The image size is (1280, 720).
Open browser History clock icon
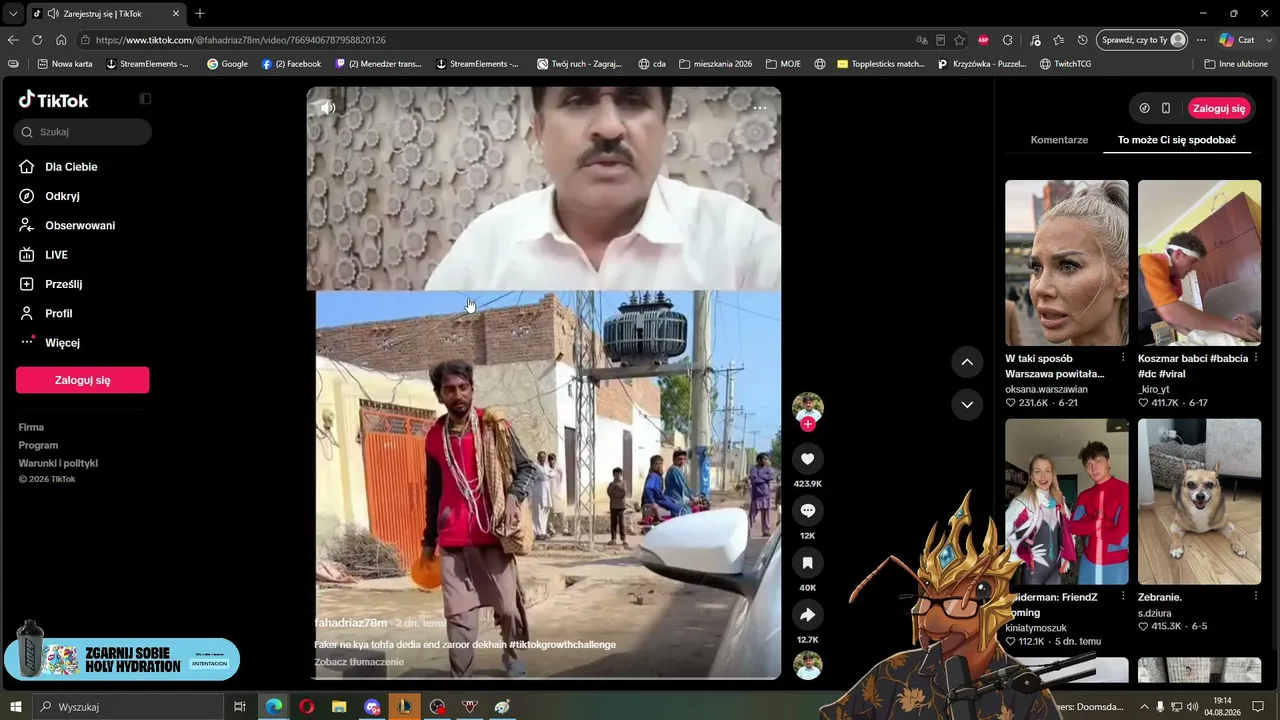click(1083, 40)
